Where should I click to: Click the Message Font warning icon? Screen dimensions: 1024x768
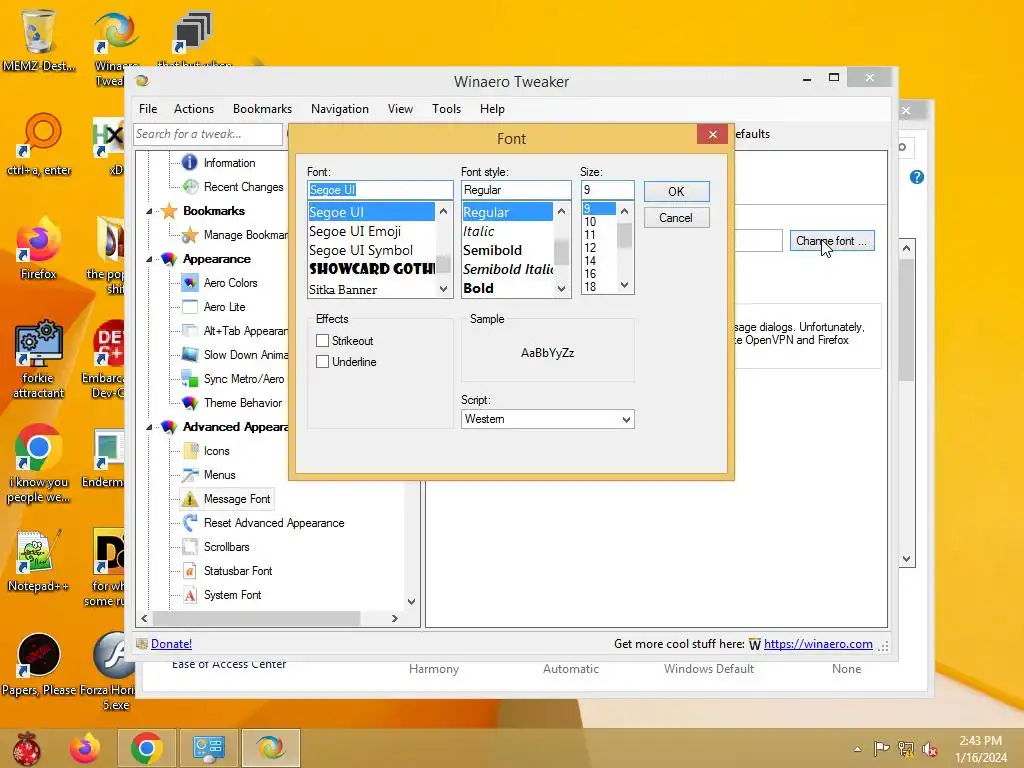point(190,499)
